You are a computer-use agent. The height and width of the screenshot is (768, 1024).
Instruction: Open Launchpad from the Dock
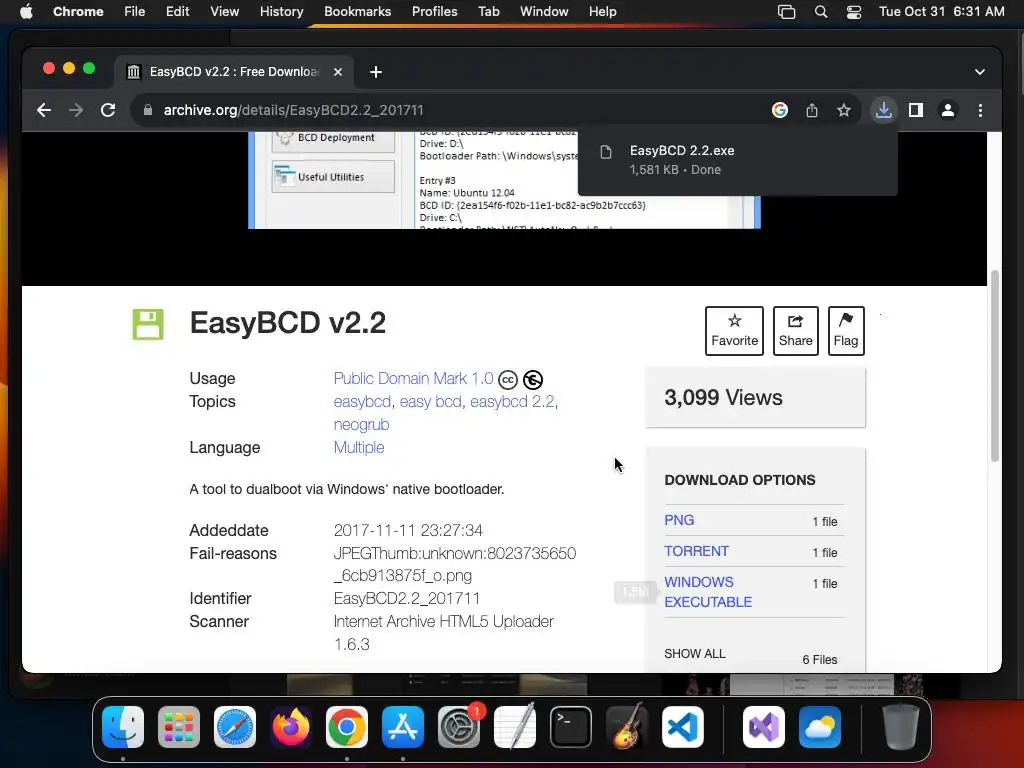[x=179, y=727]
